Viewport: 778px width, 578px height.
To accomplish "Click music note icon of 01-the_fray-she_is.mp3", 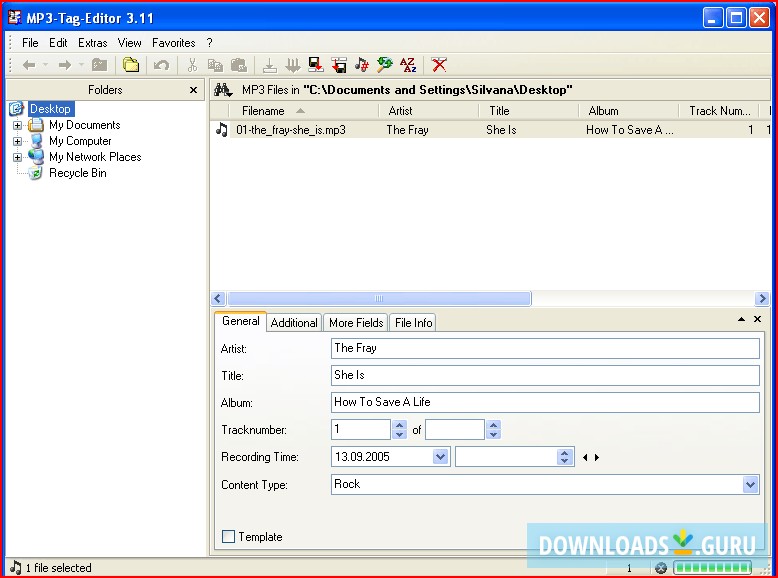I will click(222, 130).
